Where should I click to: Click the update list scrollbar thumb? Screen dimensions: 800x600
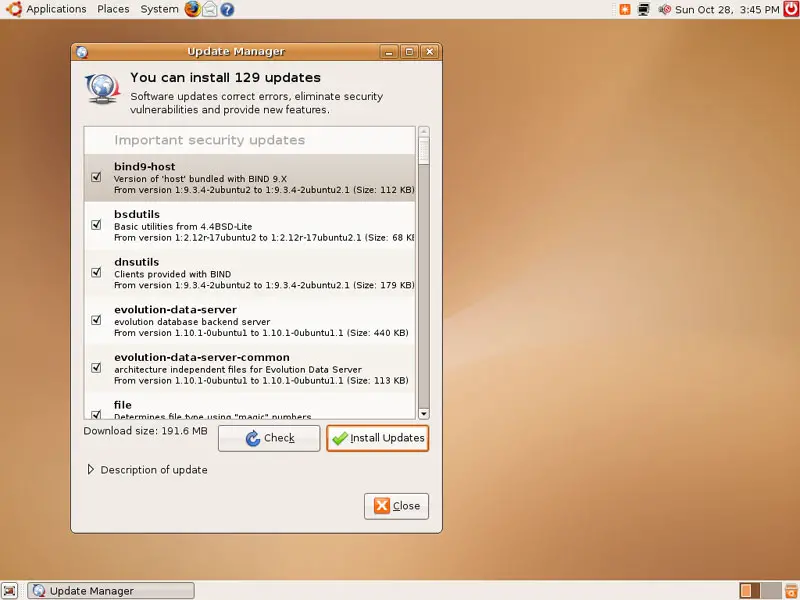click(x=423, y=152)
